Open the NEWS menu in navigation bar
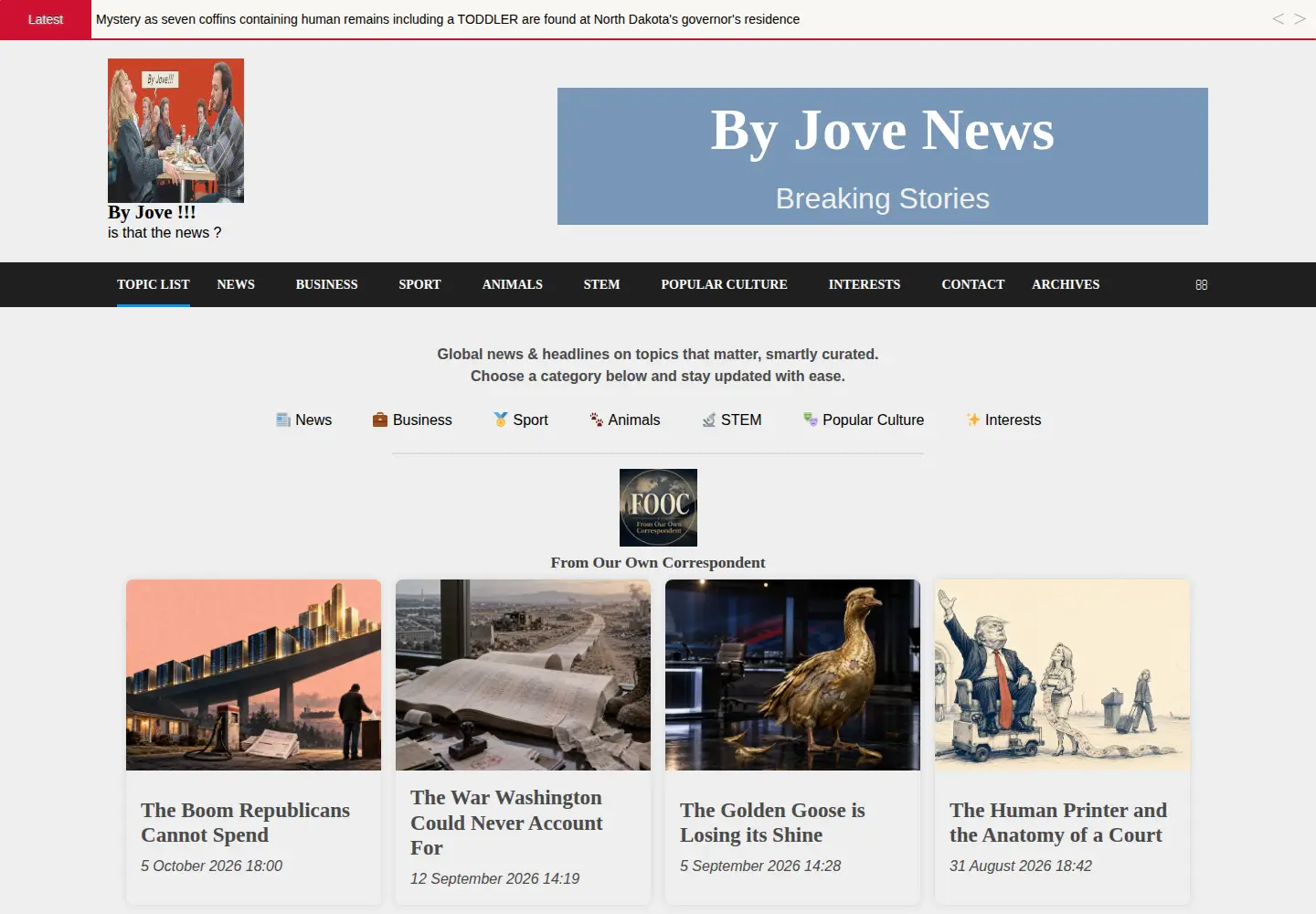The width and height of the screenshot is (1316, 914). coord(236,284)
